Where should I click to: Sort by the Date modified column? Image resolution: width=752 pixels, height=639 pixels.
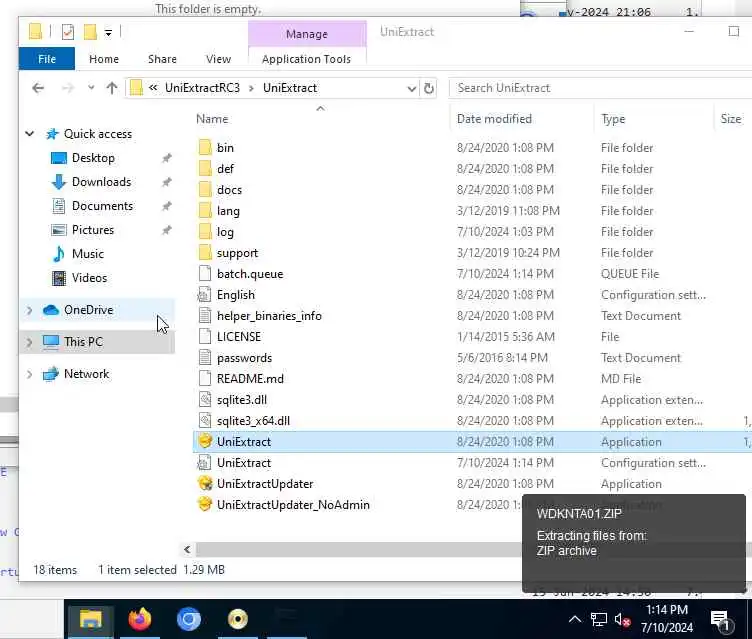click(x=494, y=119)
